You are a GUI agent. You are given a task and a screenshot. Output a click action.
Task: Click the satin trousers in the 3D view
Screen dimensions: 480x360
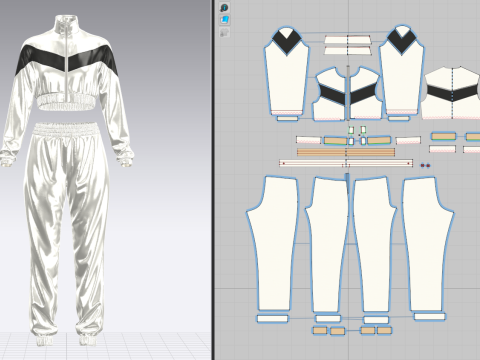pyautogui.click(x=67, y=233)
